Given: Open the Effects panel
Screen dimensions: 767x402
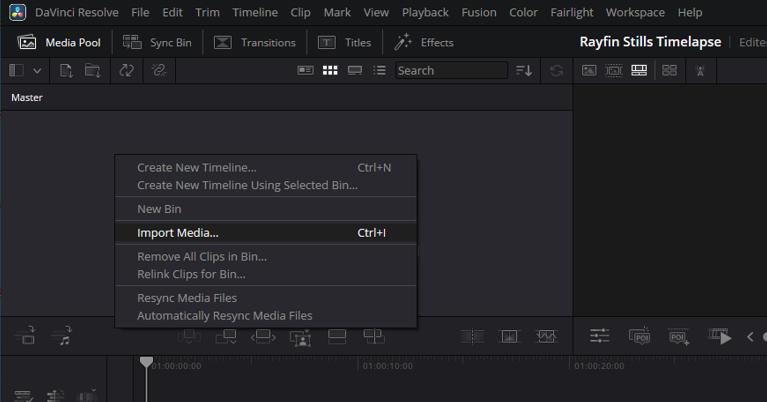Looking at the screenshot, I should coord(424,42).
